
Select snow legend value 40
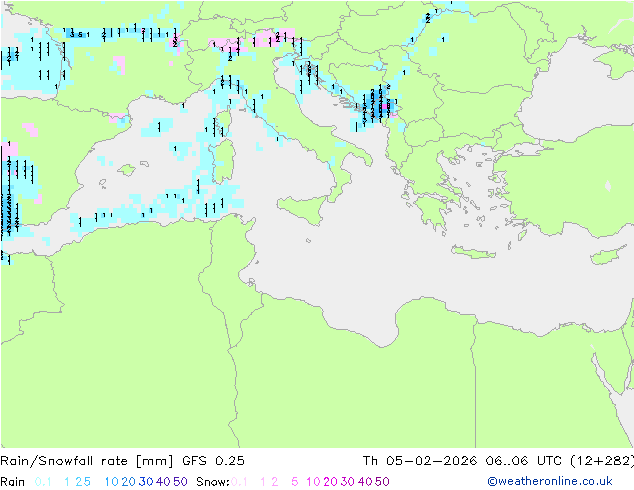365,482
